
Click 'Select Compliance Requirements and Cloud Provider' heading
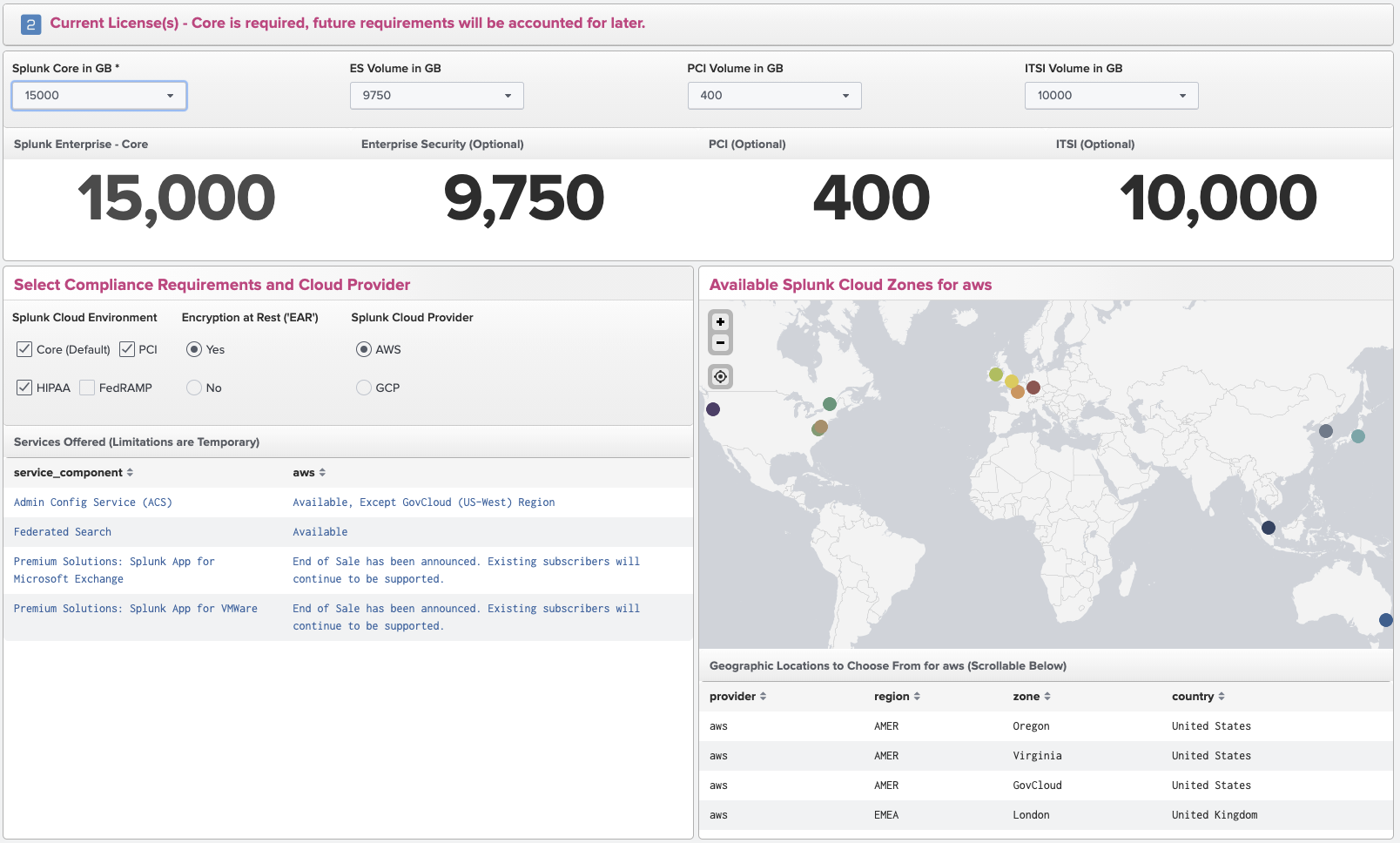(212, 285)
